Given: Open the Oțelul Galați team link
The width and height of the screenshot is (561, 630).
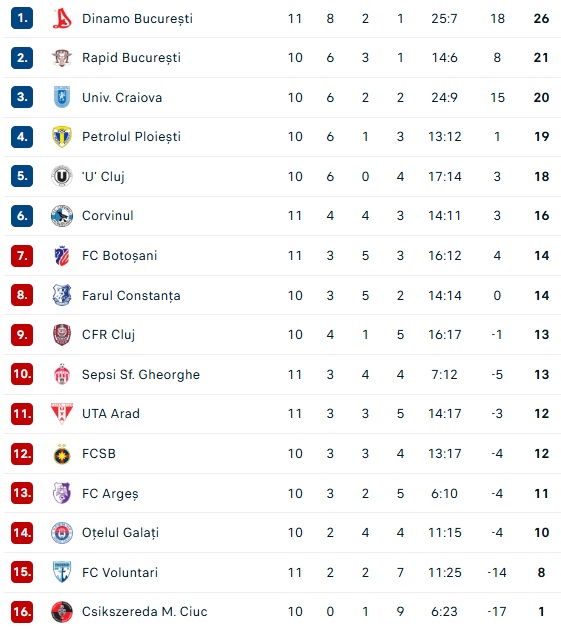Looking at the screenshot, I should [x=120, y=533].
